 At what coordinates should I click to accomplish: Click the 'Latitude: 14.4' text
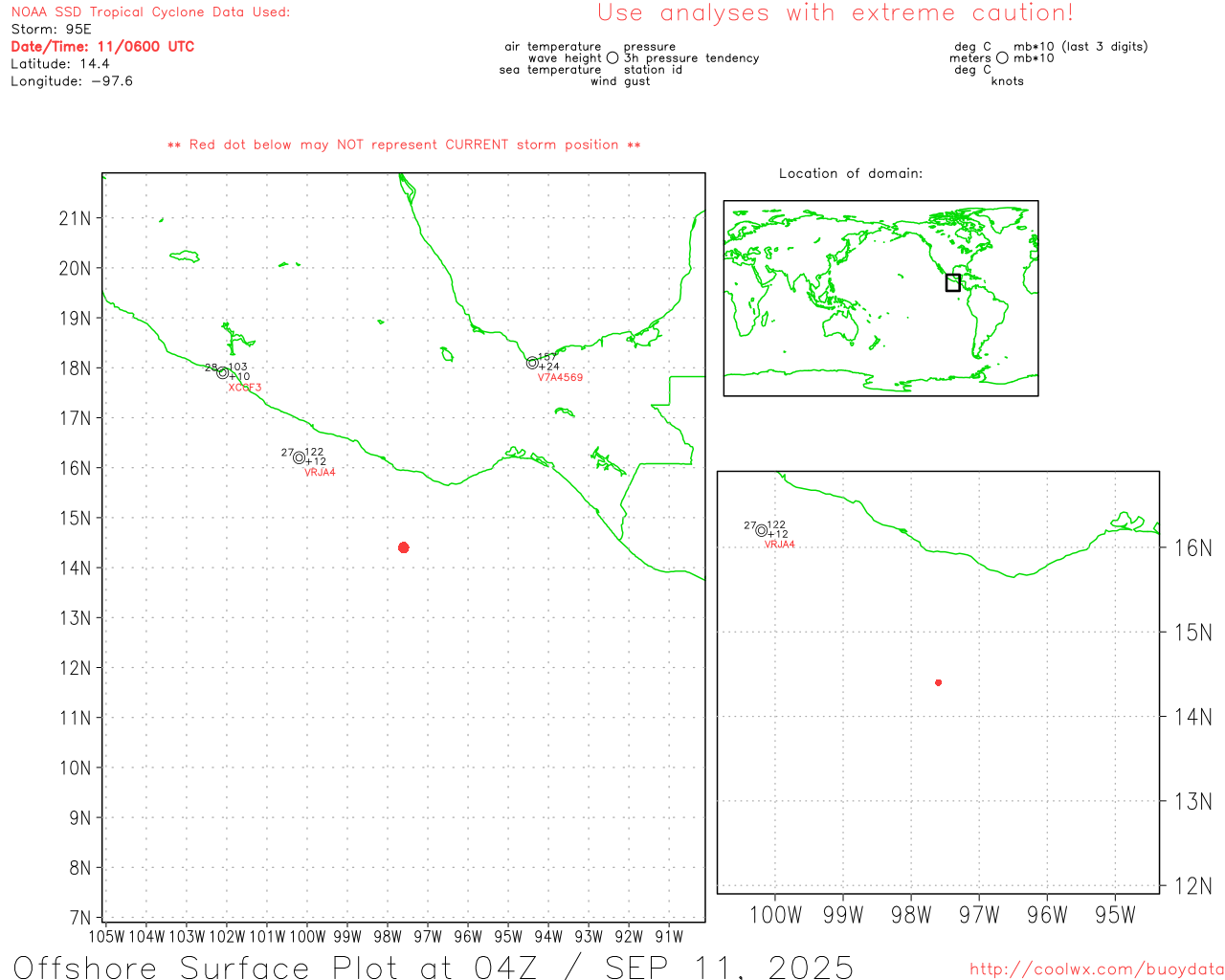pos(60,64)
